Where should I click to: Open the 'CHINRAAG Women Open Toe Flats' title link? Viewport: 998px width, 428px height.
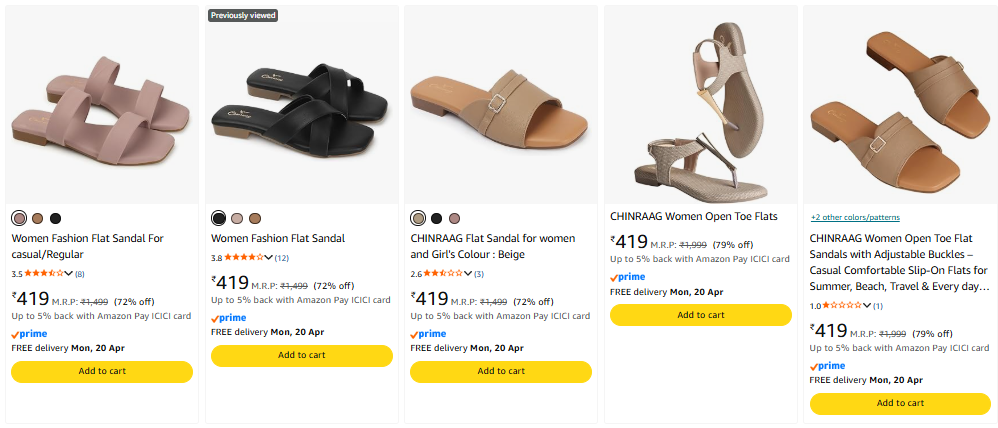694,216
